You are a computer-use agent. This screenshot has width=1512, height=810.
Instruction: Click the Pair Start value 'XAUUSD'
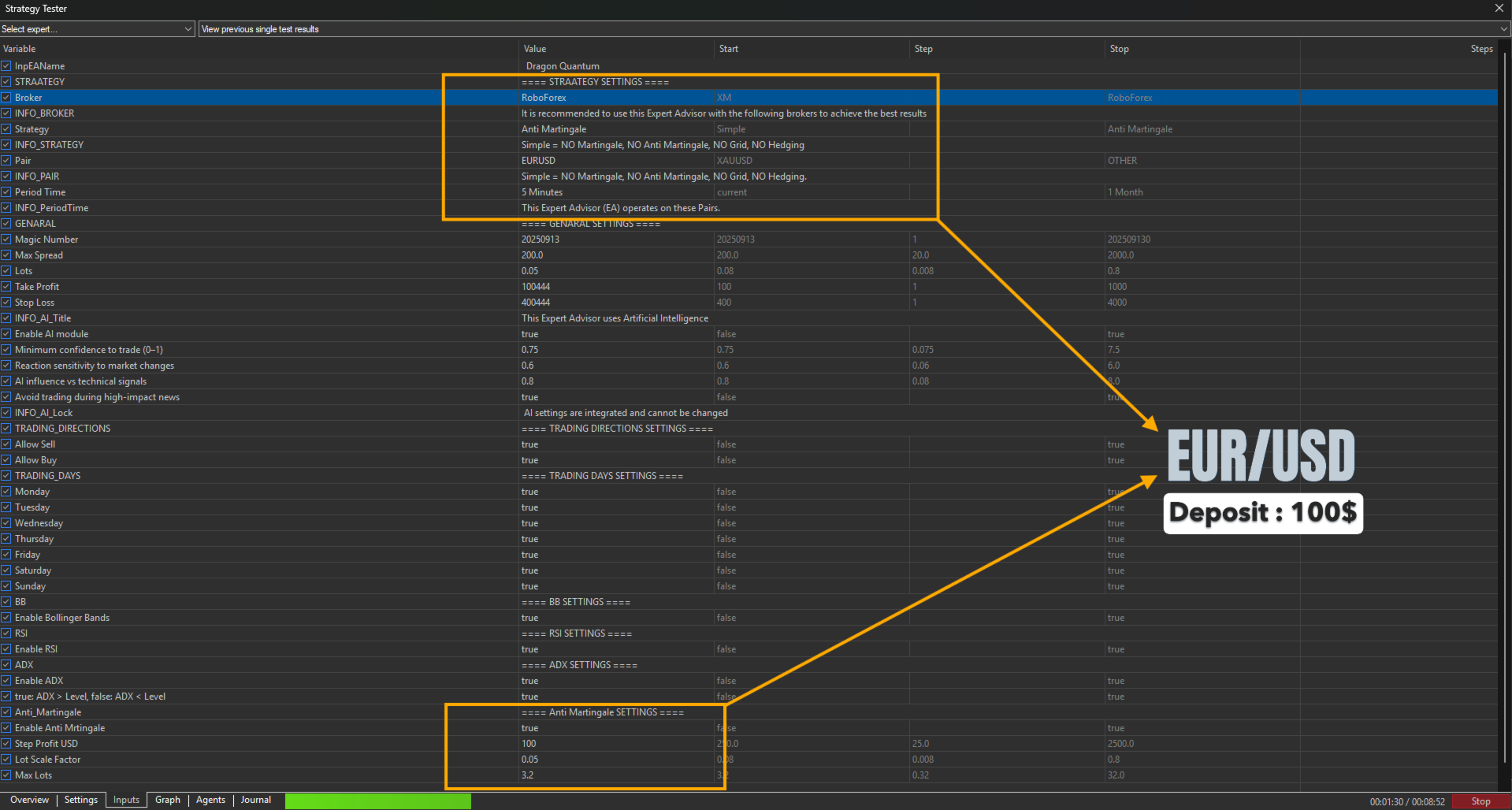(x=734, y=161)
